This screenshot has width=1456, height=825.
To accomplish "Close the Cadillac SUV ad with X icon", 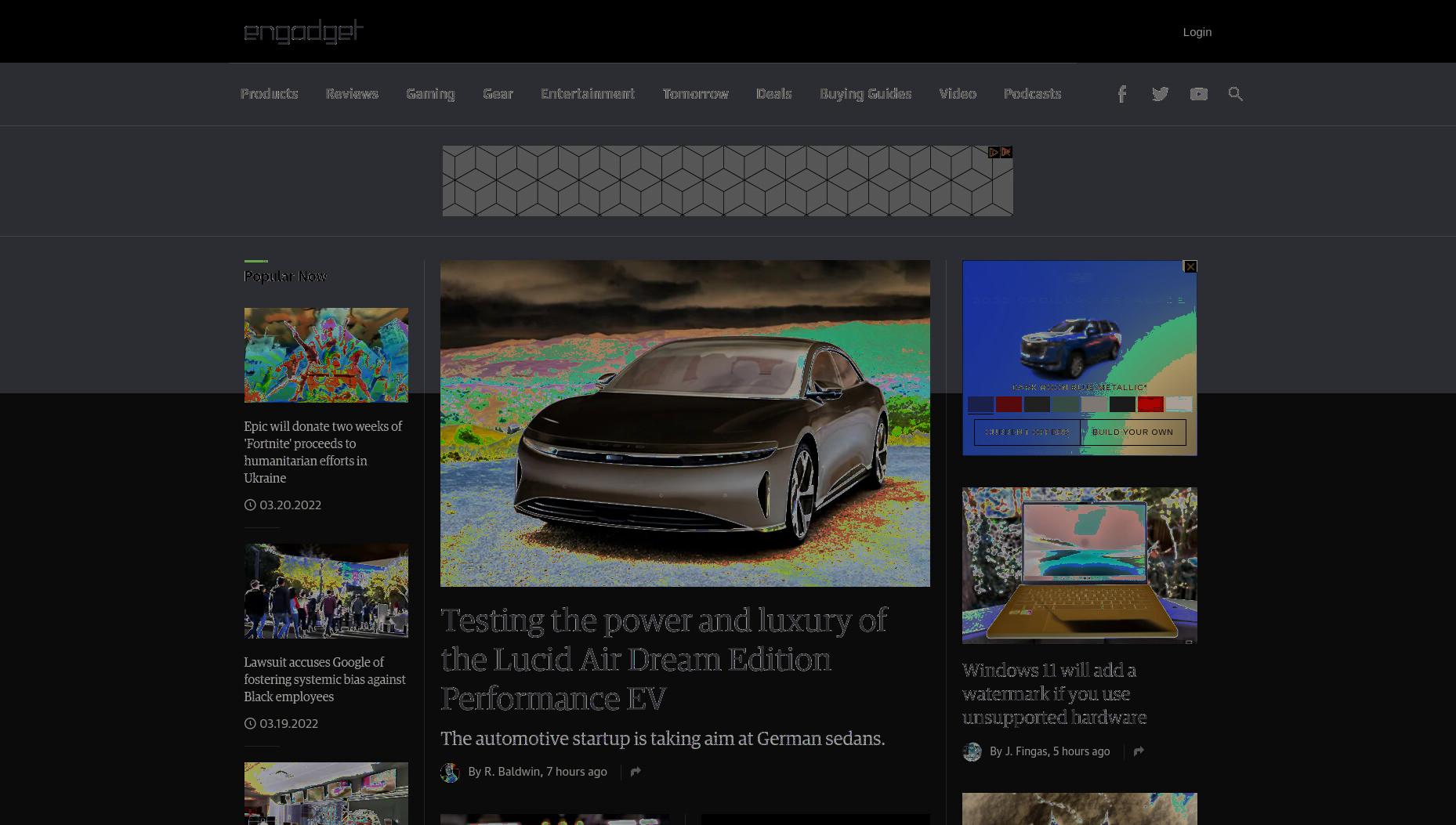I will (1190, 266).
